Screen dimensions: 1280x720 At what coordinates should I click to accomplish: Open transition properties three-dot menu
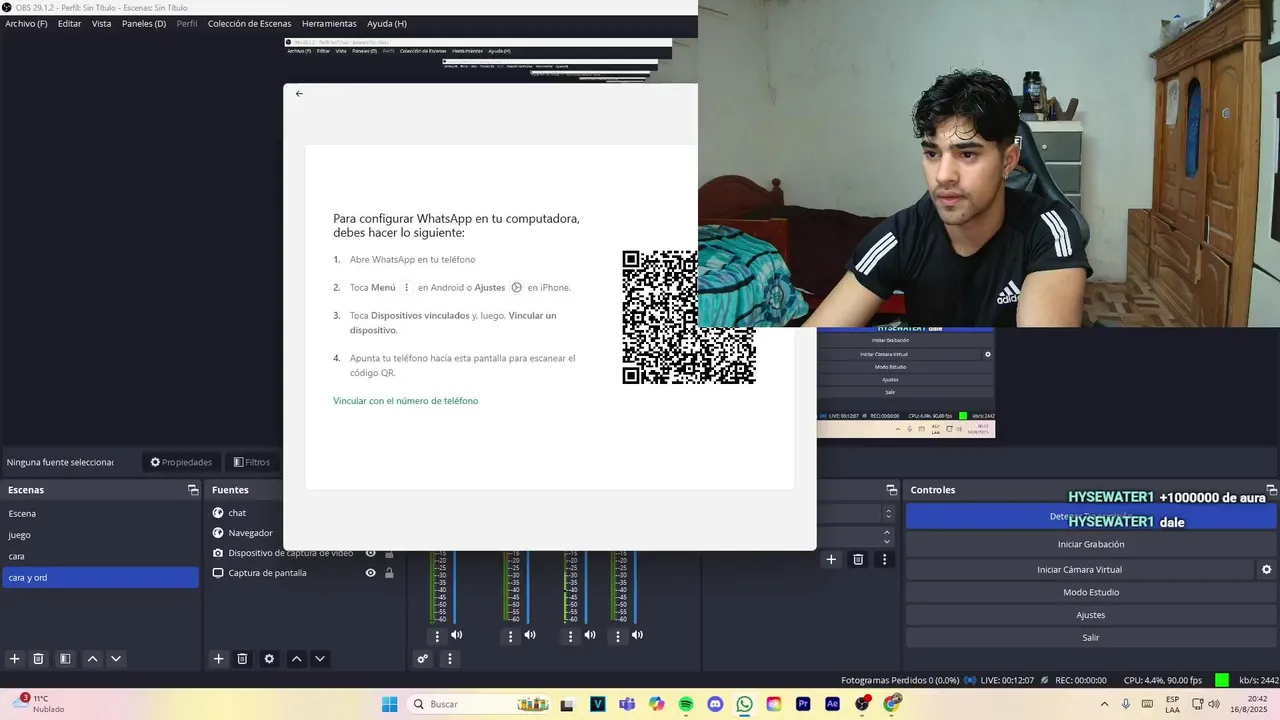pos(884,560)
